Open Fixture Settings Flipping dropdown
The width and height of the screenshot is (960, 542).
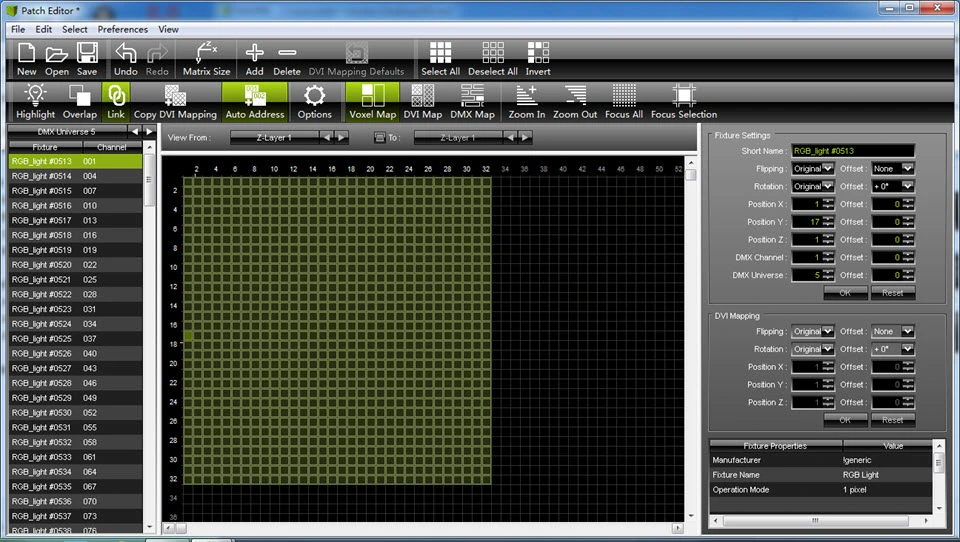click(812, 168)
